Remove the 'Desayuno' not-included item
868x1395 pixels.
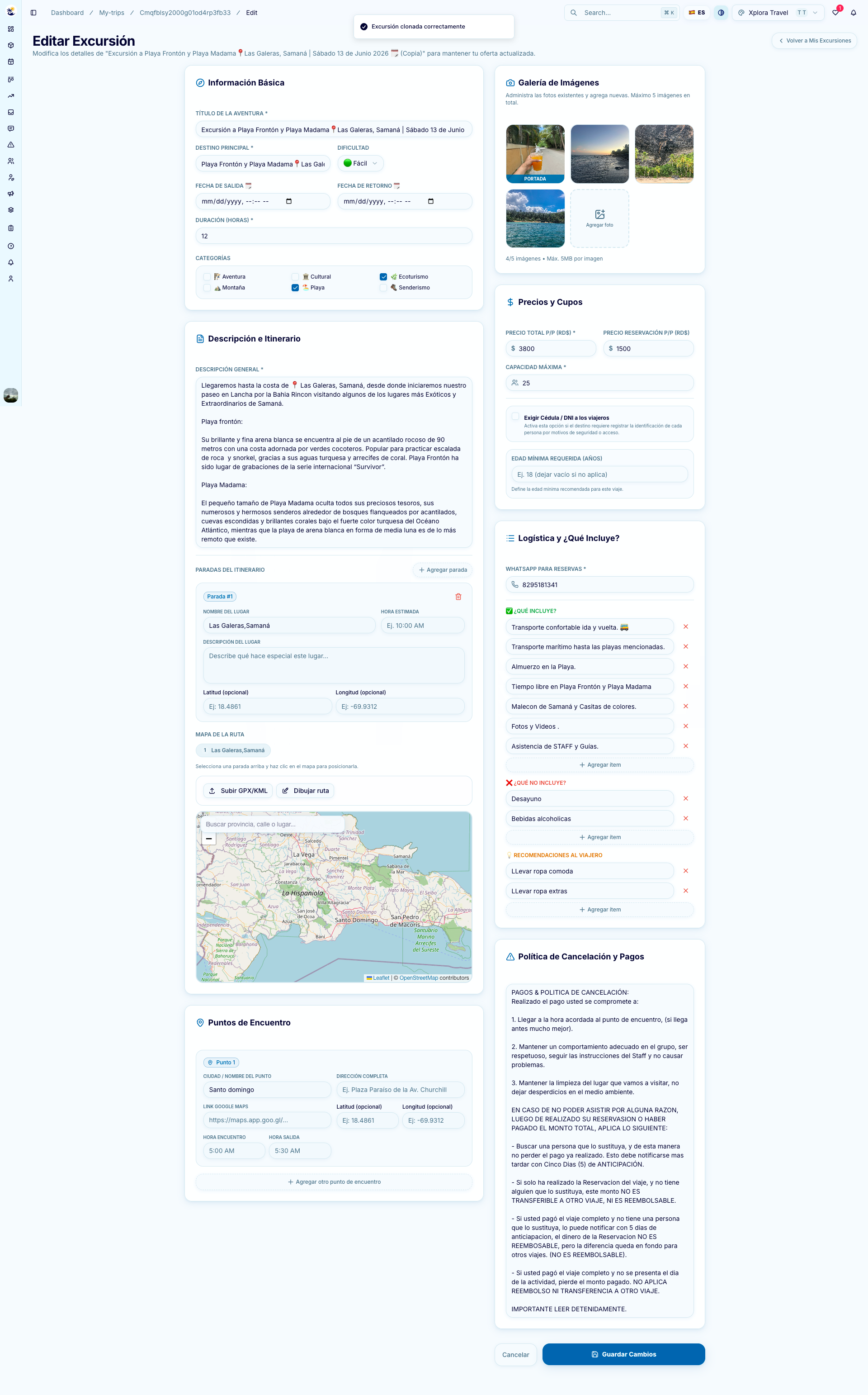[685, 798]
